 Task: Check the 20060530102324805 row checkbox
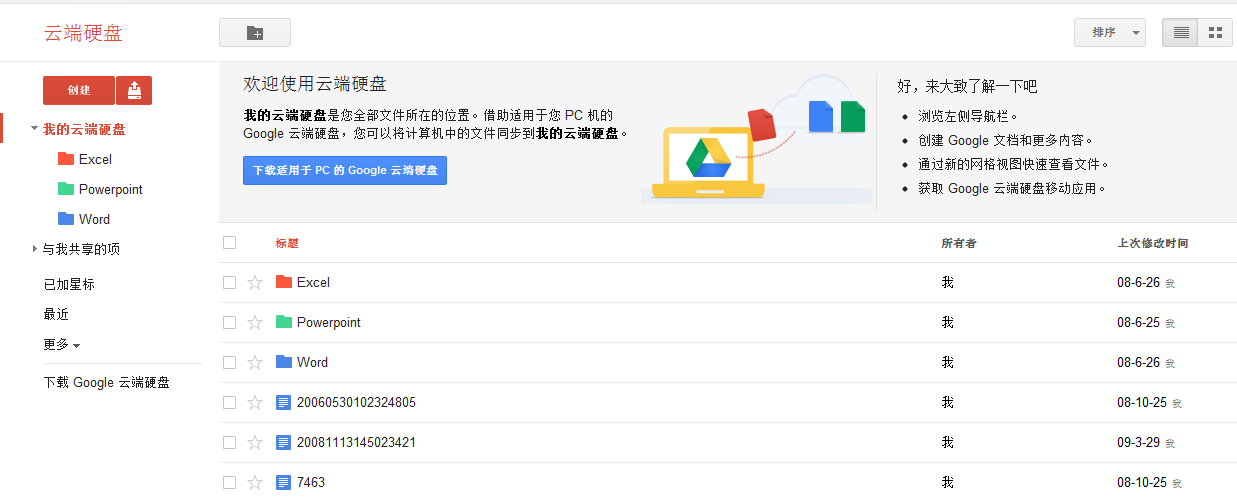pos(230,402)
